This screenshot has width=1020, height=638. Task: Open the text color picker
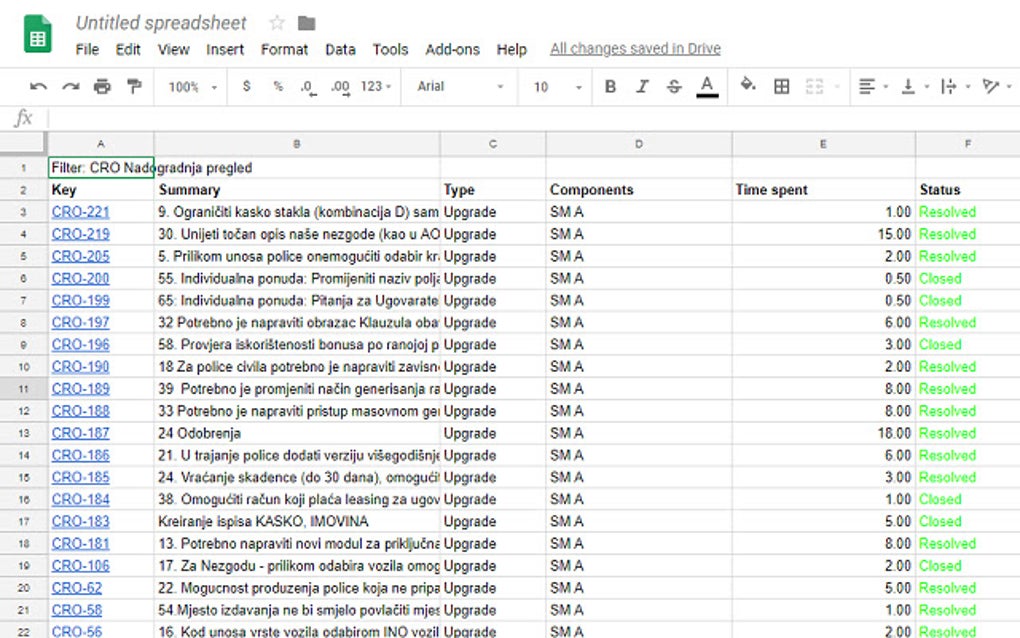705,87
